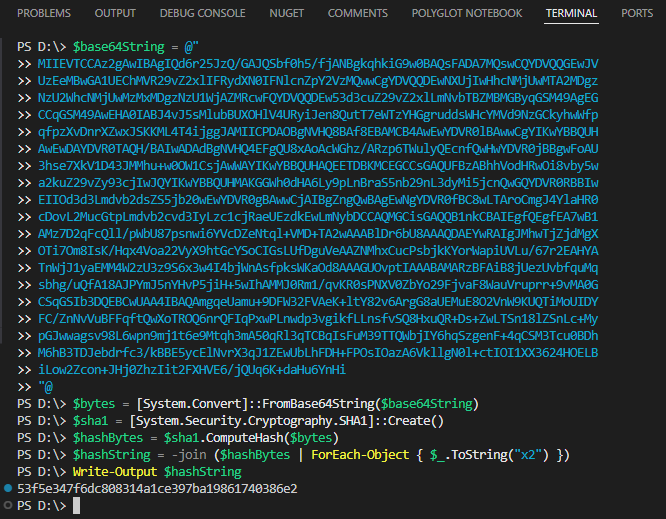The width and height of the screenshot is (666, 519).
Task: Show the COMMENTS panel tab
Action: 357,13
